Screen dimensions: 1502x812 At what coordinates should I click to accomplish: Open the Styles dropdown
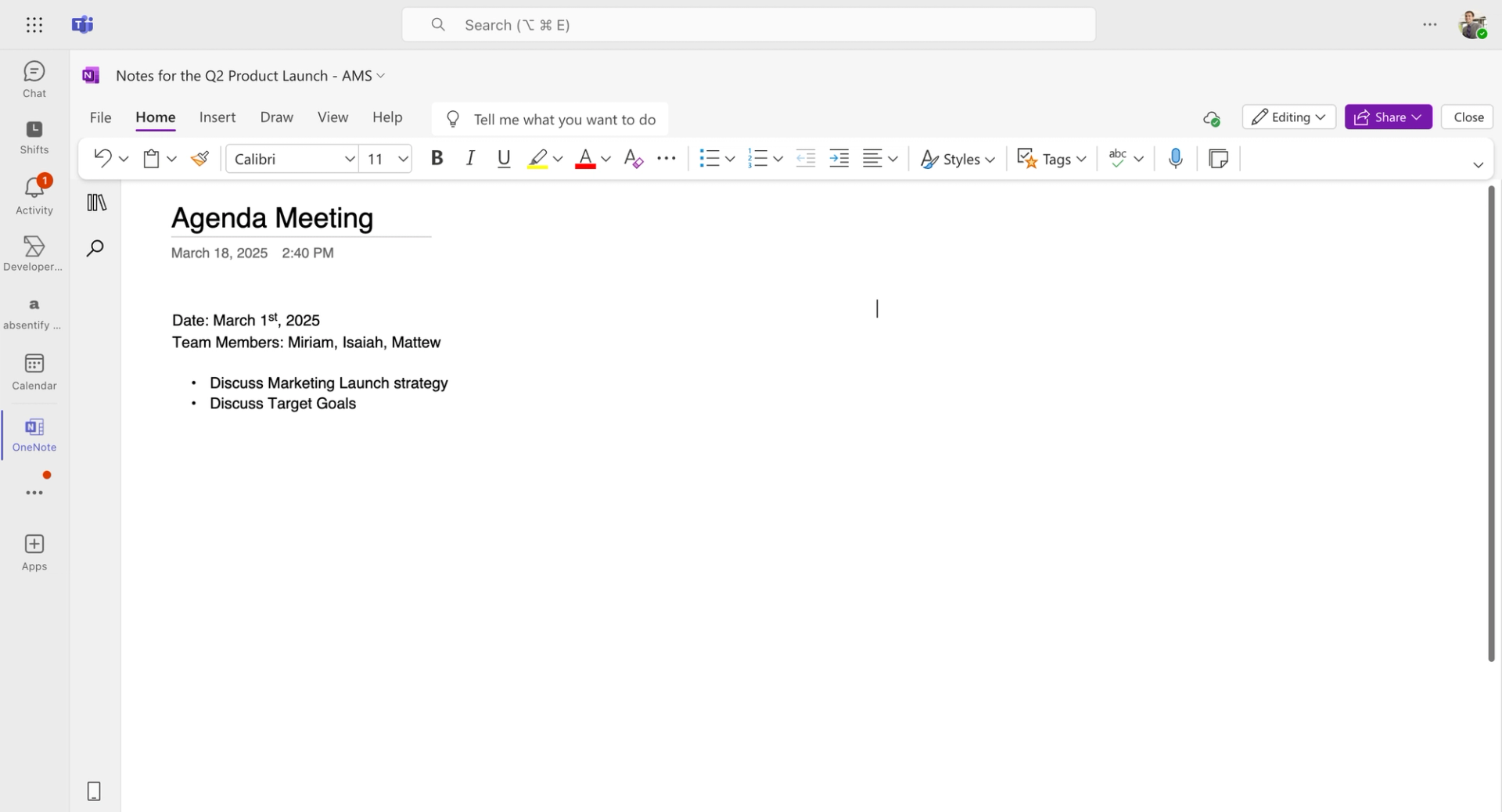958,159
